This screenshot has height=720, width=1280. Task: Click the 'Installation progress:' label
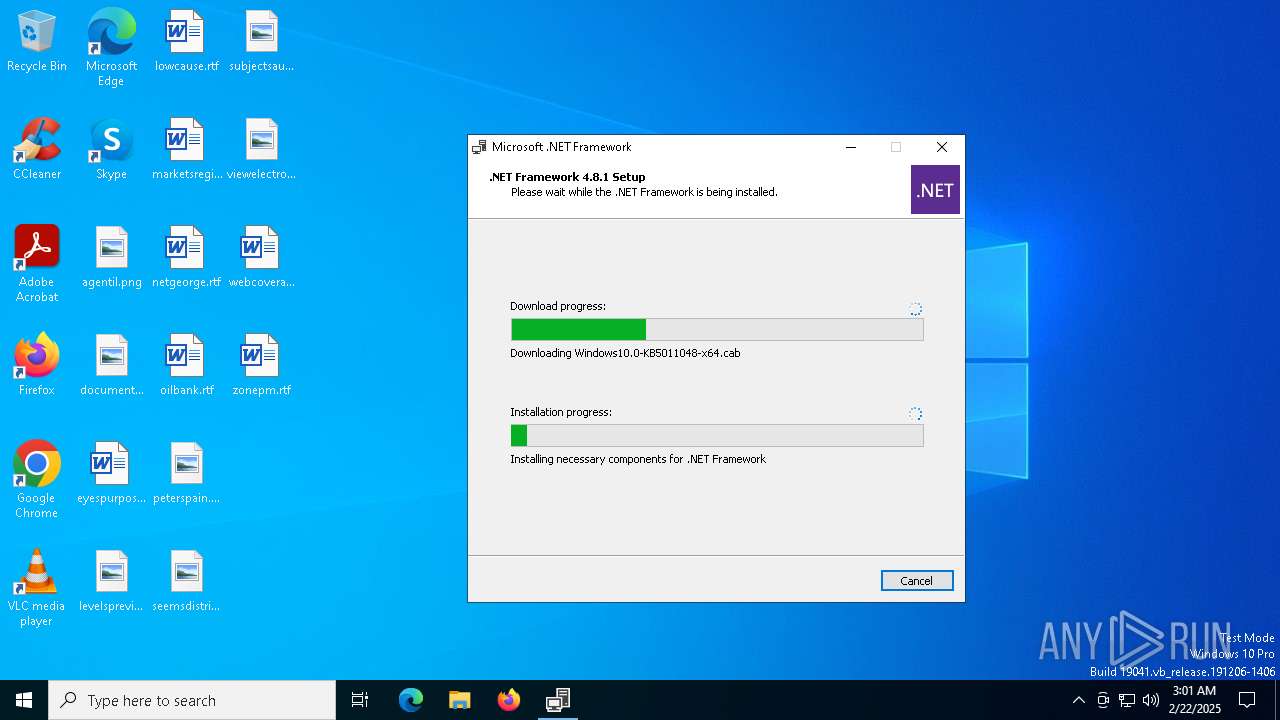point(561,412)
